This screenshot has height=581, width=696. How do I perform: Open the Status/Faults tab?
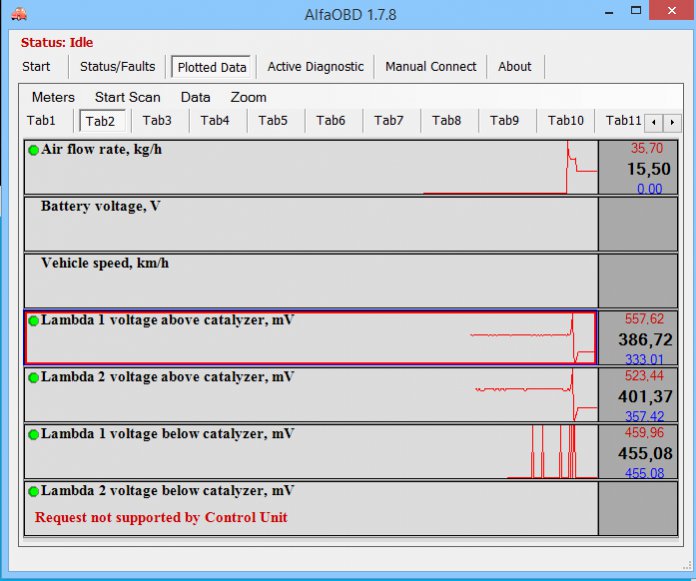(117, 67)
